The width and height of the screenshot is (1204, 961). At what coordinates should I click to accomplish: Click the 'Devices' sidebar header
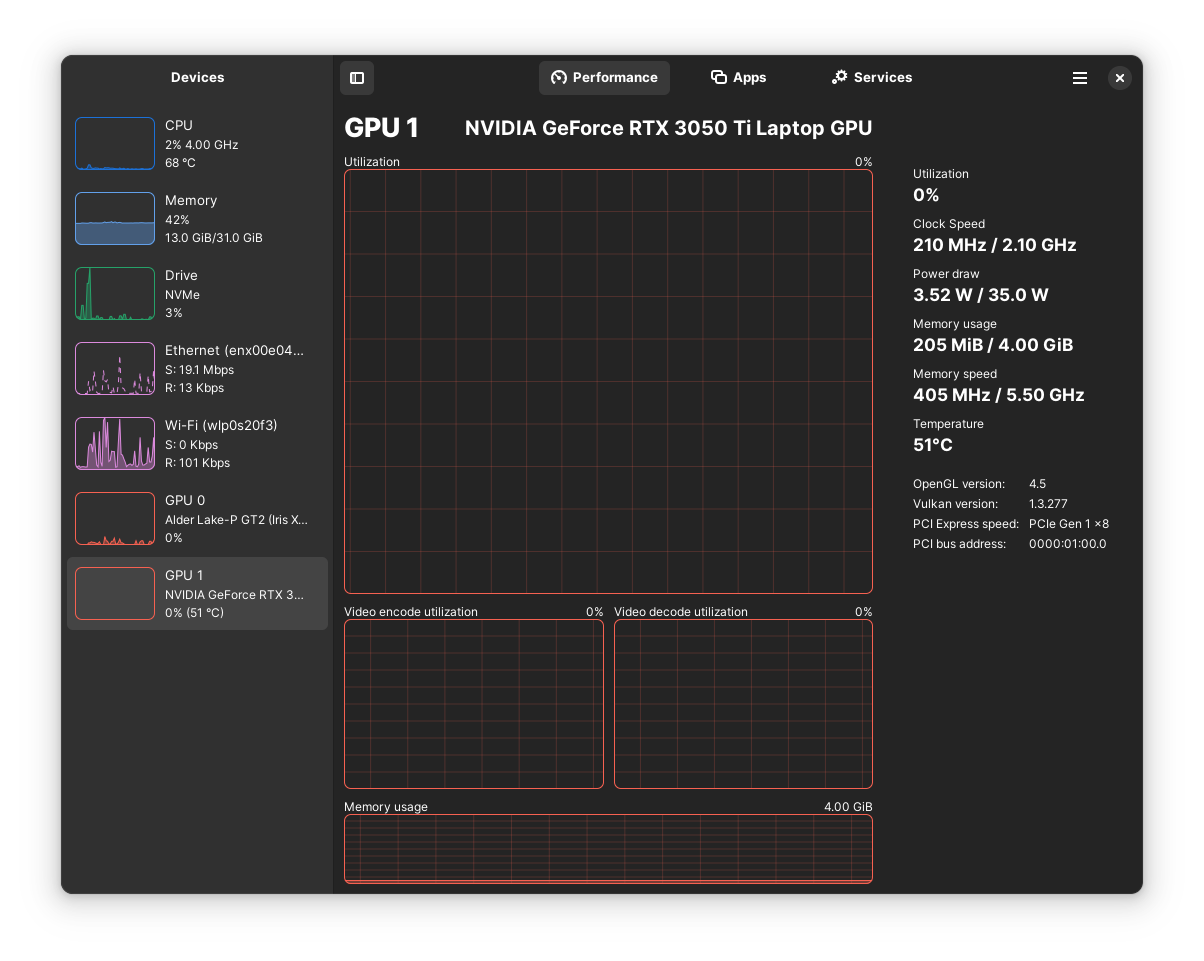click(x=197, y=78)
